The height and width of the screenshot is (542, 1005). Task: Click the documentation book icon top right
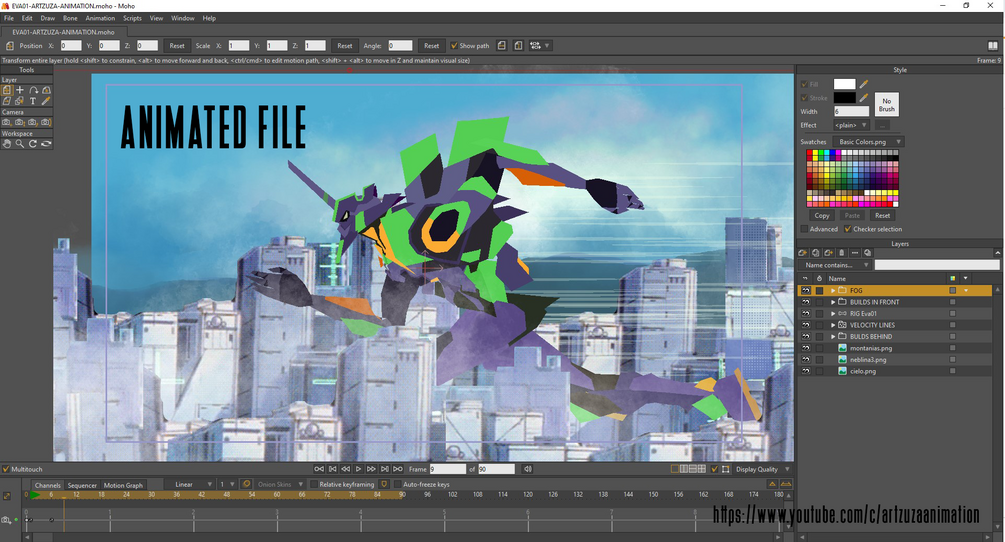point(993,45)
